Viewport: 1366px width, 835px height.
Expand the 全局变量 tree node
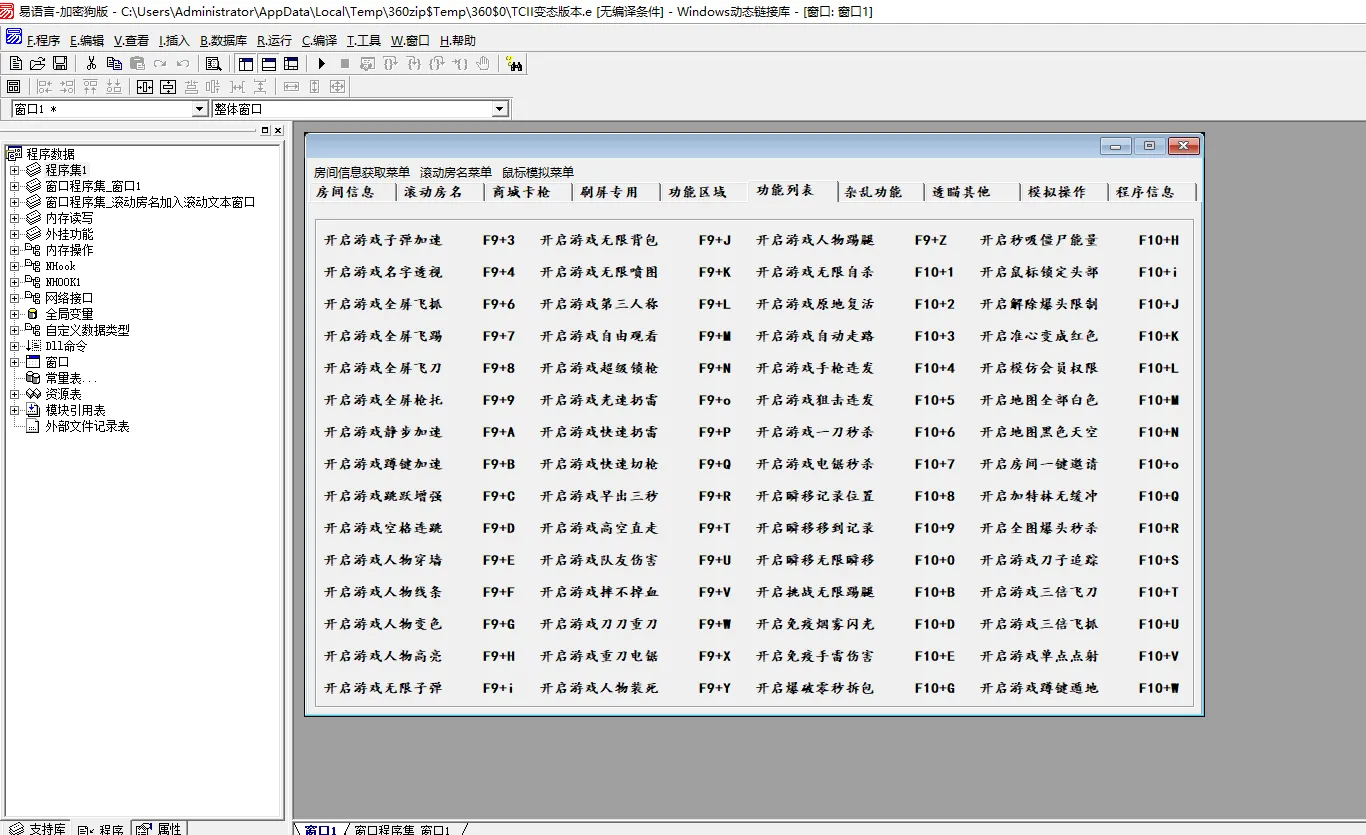pos(14,314)
